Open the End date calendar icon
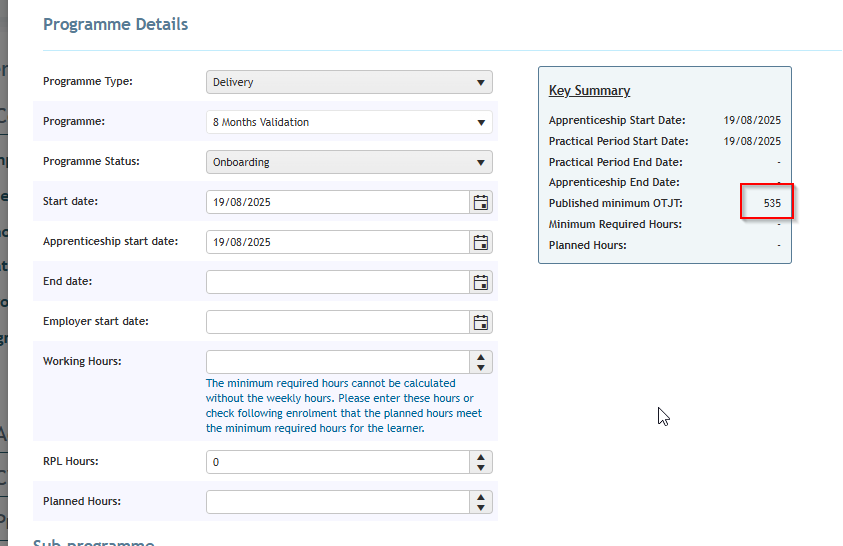The width and height of the screenshot is (843, 546). [x=481, y=282]
